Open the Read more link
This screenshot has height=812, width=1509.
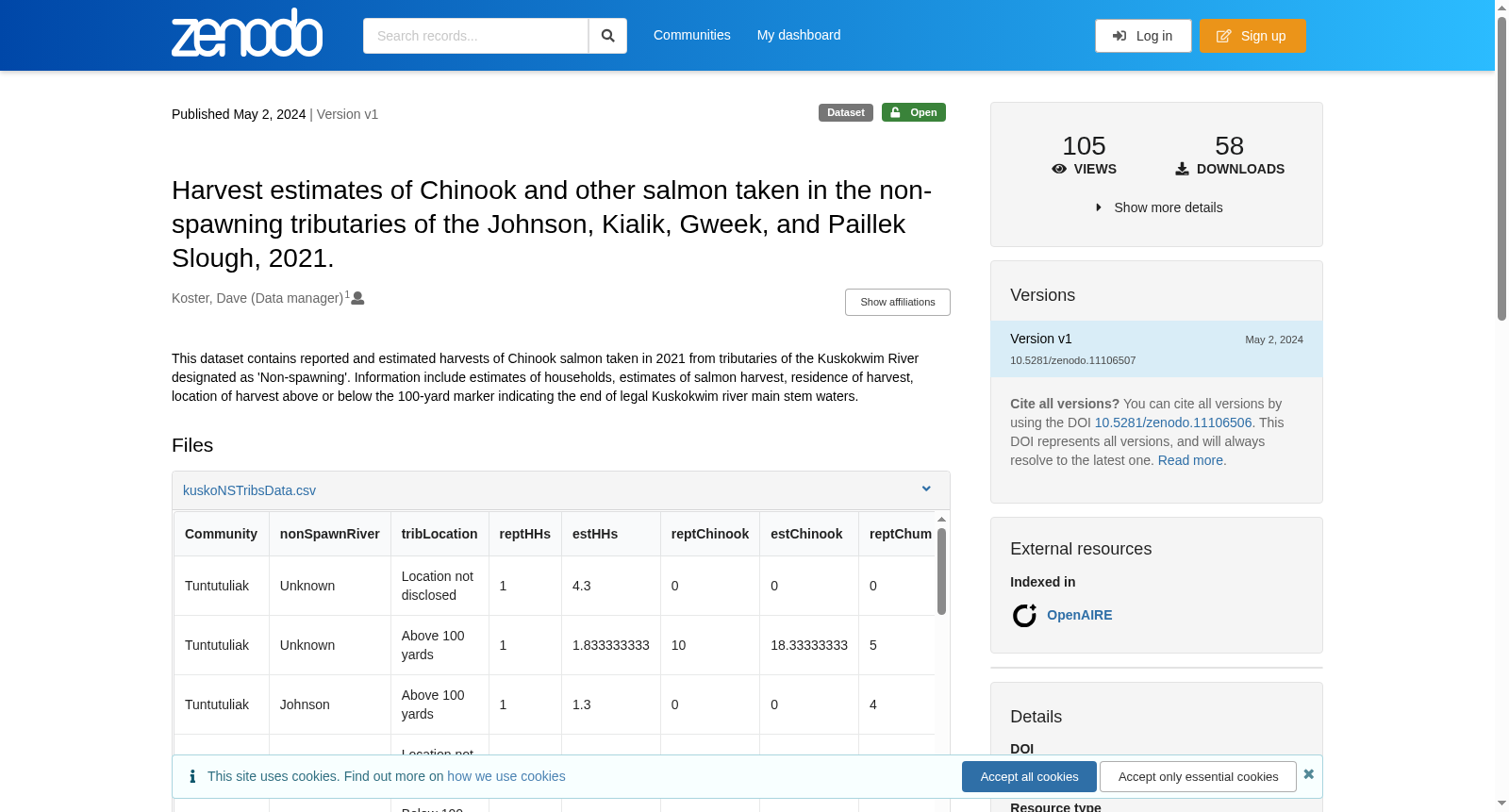click(1190, 460)
